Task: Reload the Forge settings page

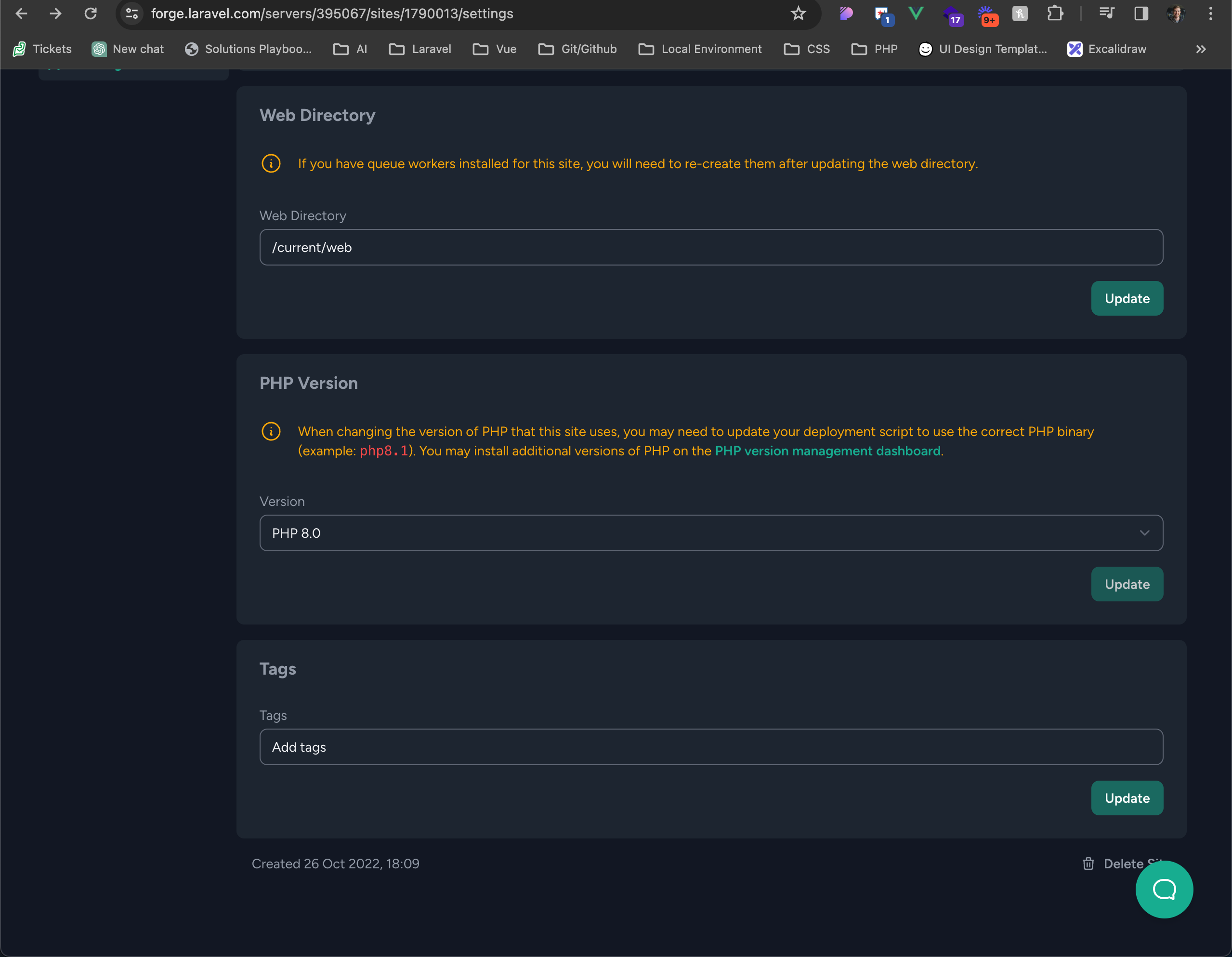Action: tap(91, 13)
